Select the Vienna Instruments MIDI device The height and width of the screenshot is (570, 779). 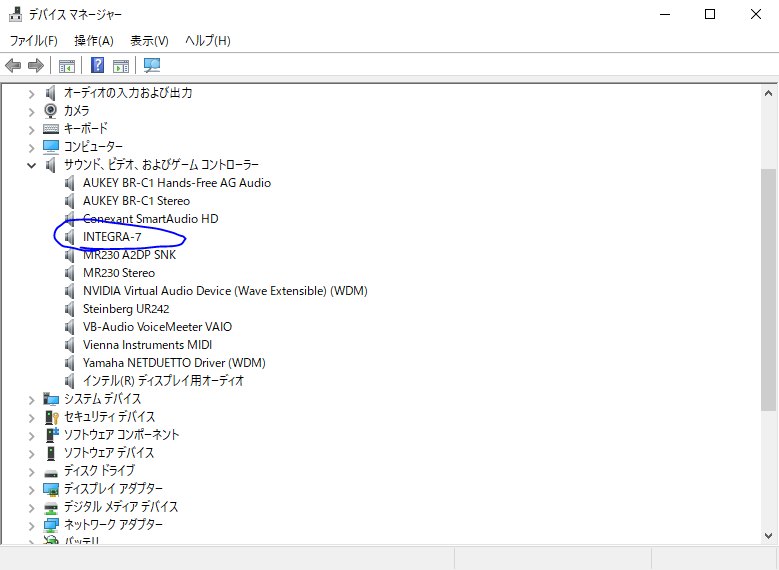147,345
